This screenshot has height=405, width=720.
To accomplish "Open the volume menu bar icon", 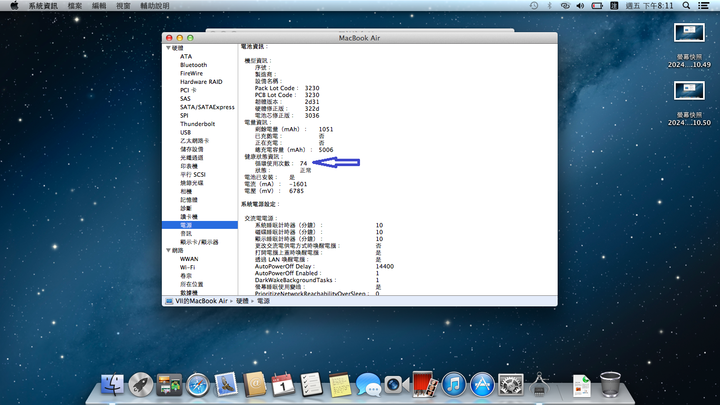I will coord(580,6).
